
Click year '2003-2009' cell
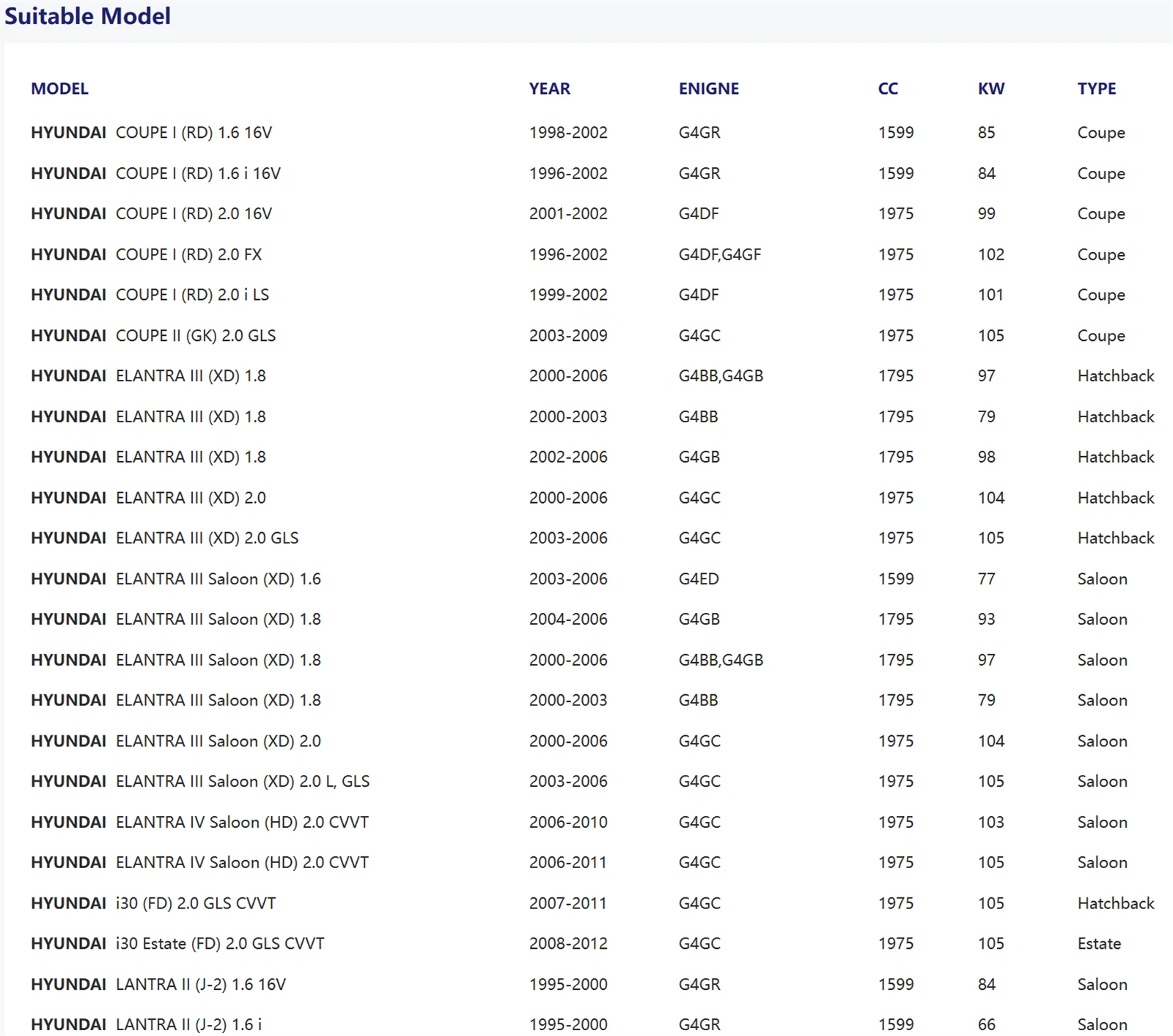568,336
